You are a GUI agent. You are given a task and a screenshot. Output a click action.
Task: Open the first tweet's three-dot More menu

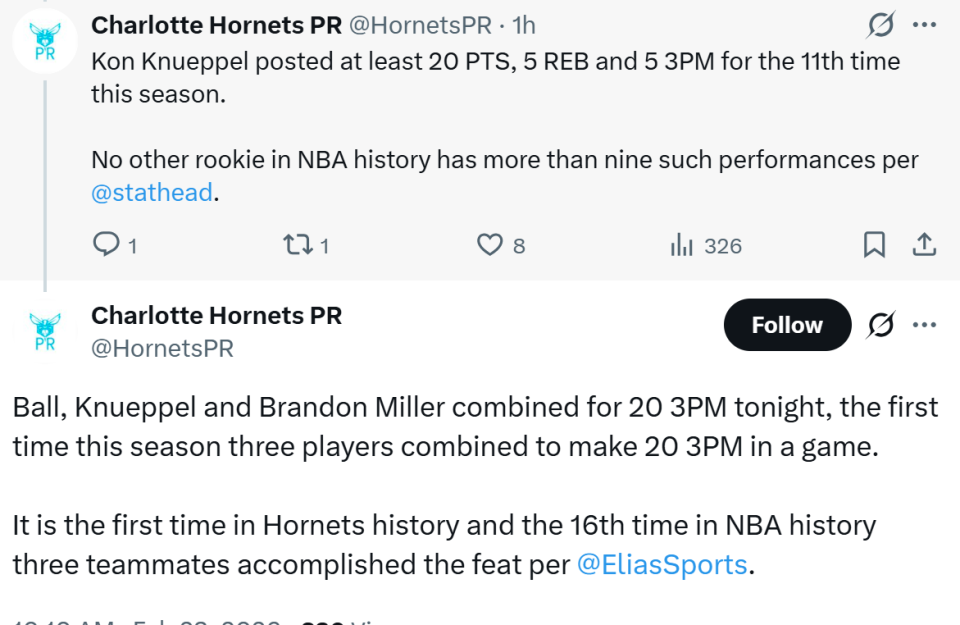[926, 24]
